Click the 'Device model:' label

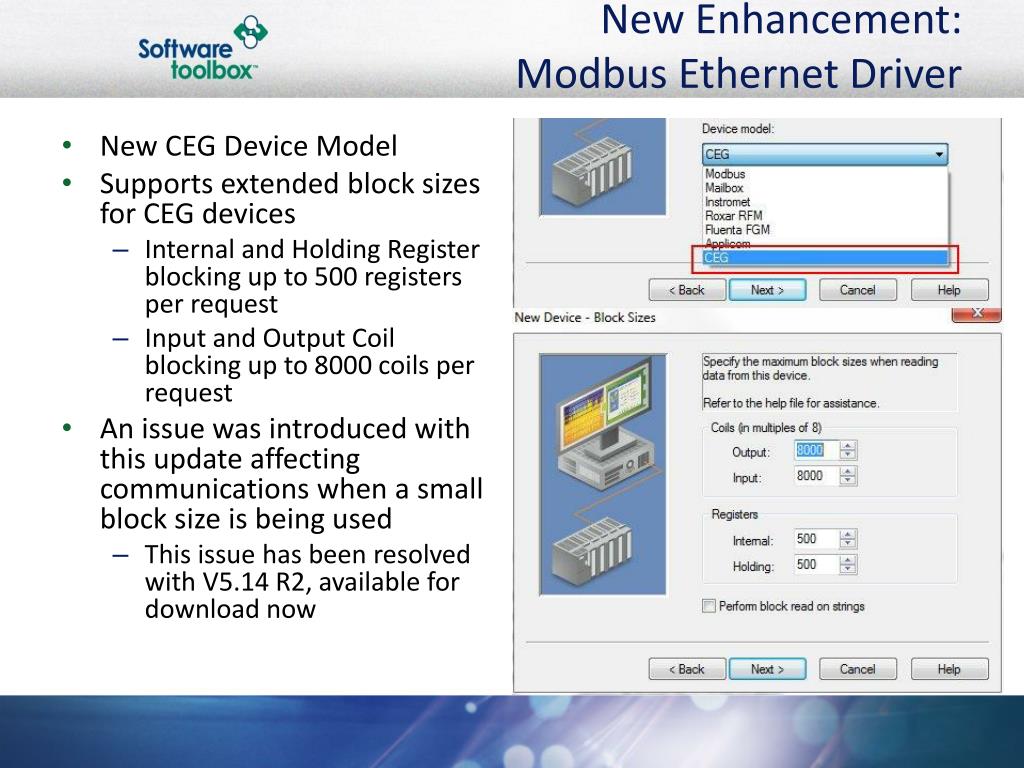738,129
